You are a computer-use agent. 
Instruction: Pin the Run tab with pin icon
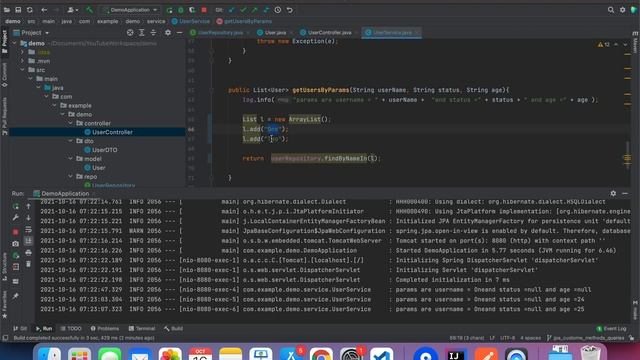[16, 296]
